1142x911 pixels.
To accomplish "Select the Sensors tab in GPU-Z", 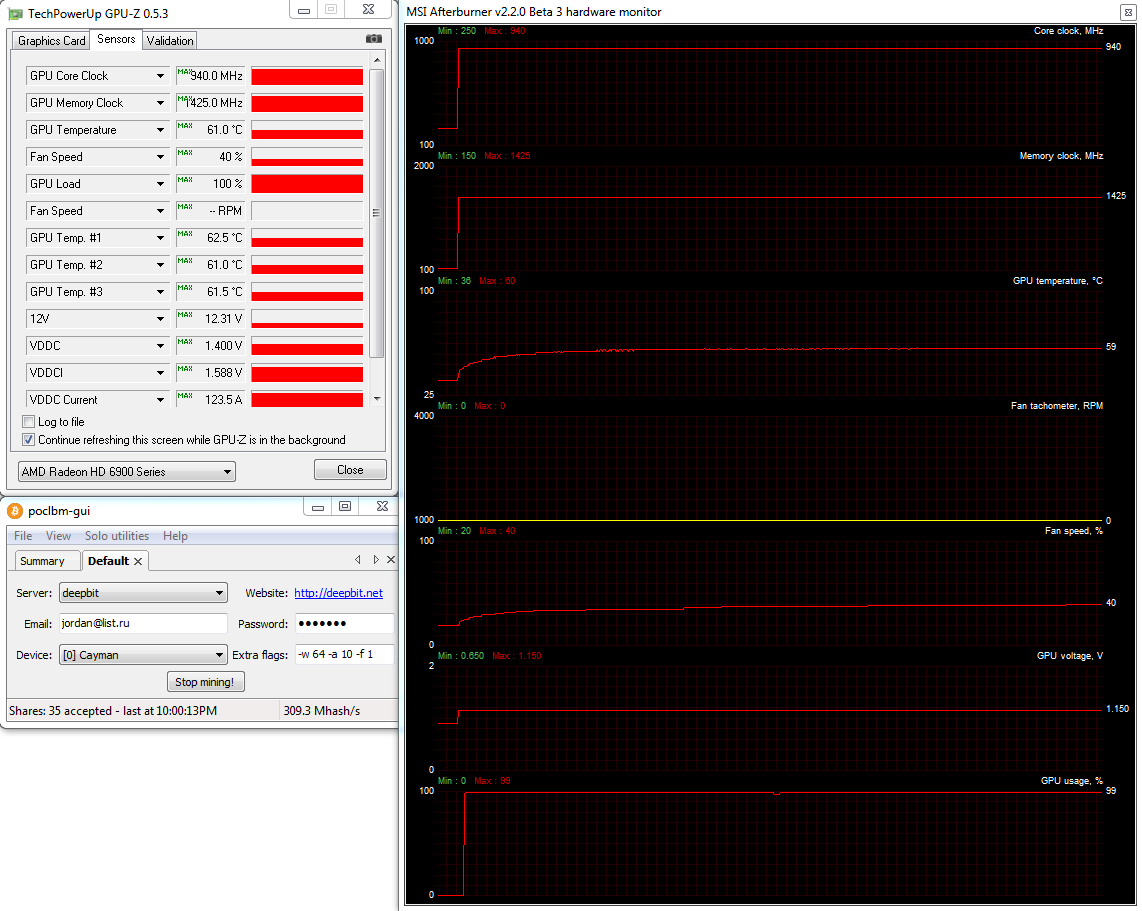I will [117, 39].
